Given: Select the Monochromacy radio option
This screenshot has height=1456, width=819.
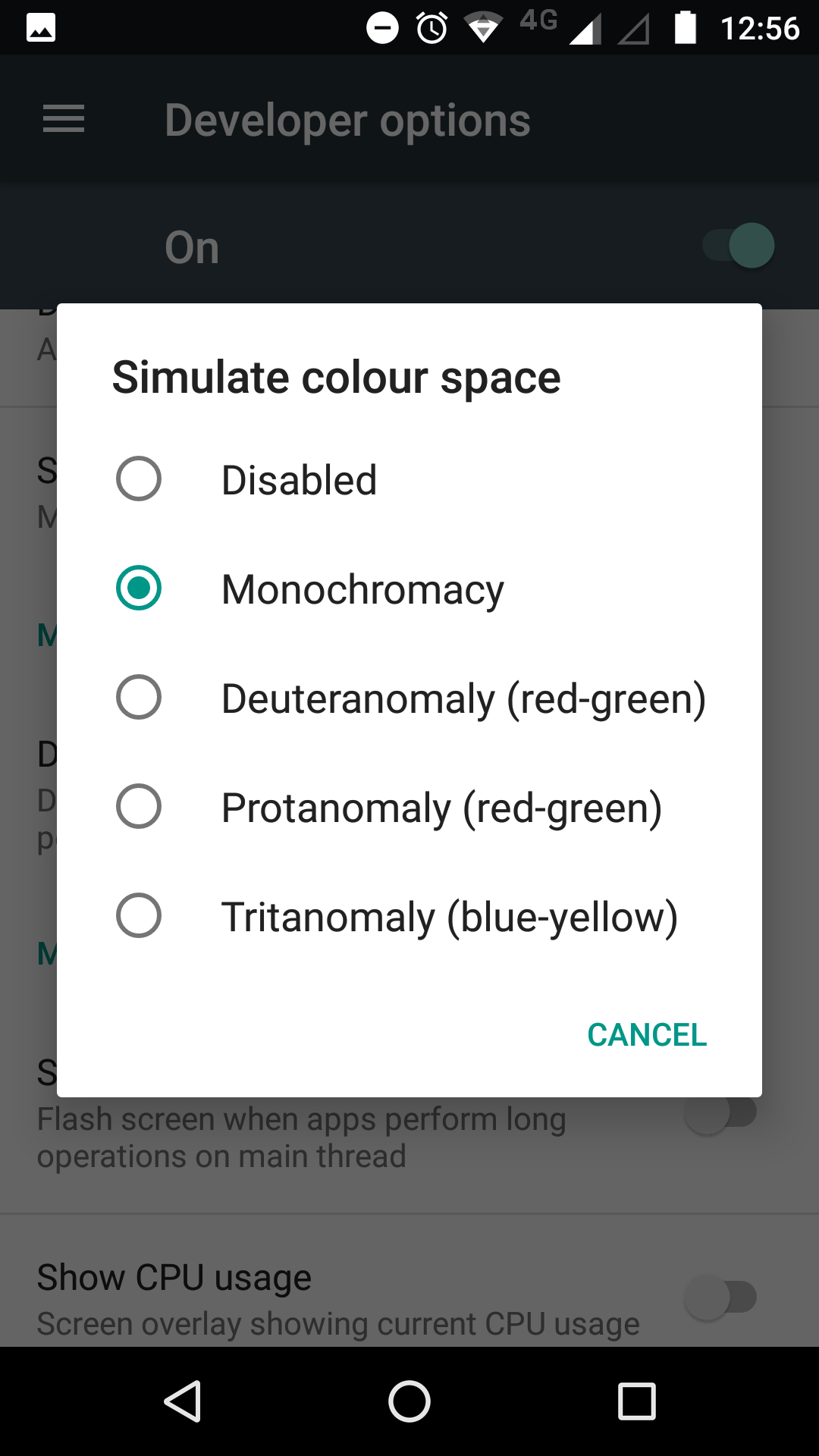Looking at the screenshot, I should (409, 588).
